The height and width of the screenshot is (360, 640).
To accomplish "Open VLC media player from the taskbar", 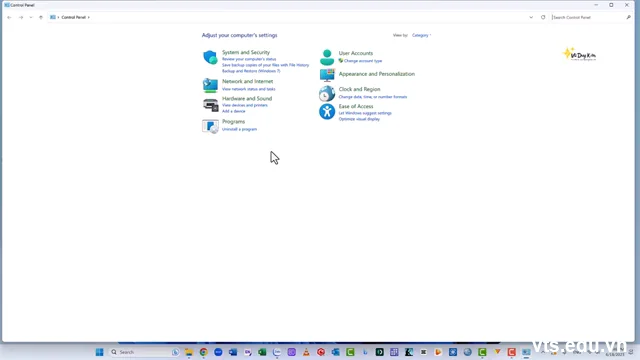I will coord(306,352).
